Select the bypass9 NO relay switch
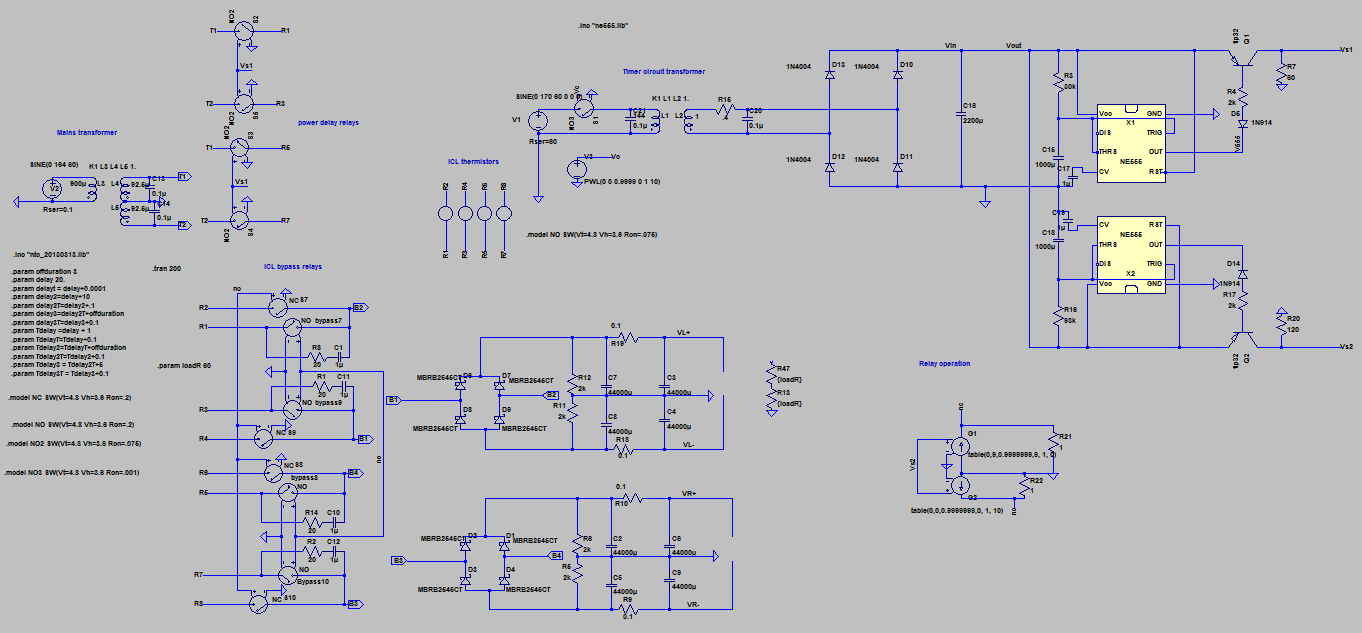The width and height of the screenshot is (1362, 633). [x=293, y=409]
